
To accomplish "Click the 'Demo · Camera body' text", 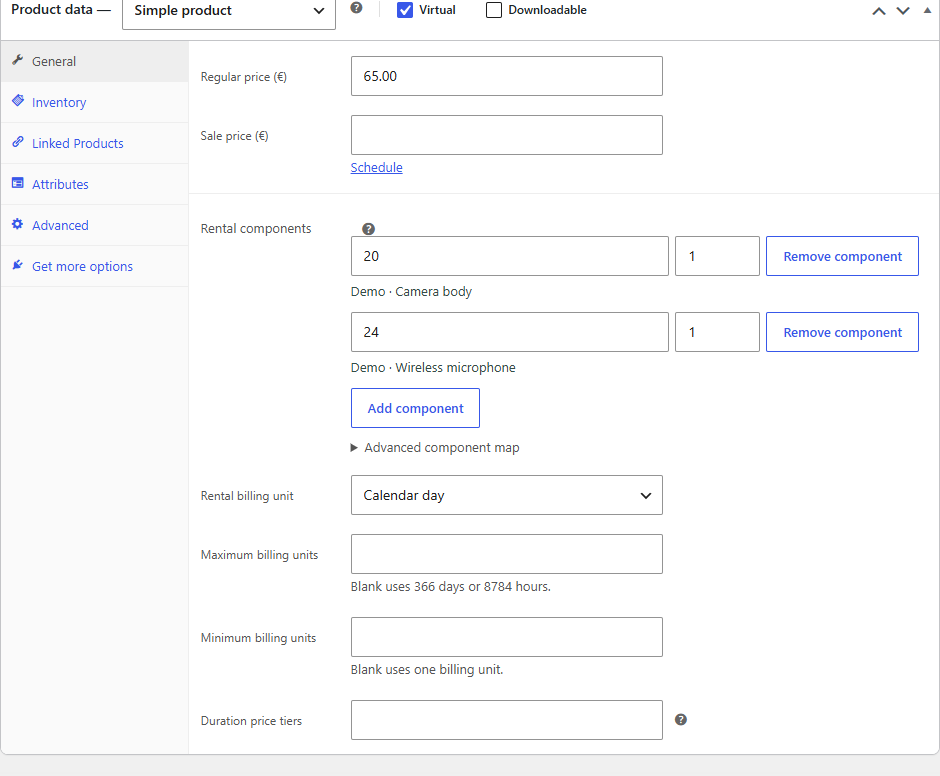I will click(x=411, y=291).
